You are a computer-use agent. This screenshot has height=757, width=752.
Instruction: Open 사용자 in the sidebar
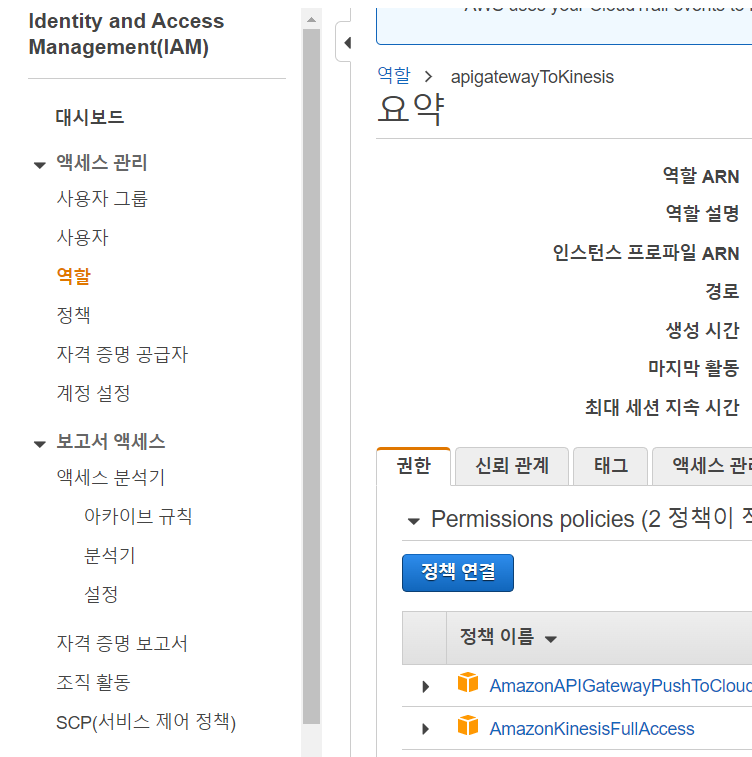pos(83,238)
